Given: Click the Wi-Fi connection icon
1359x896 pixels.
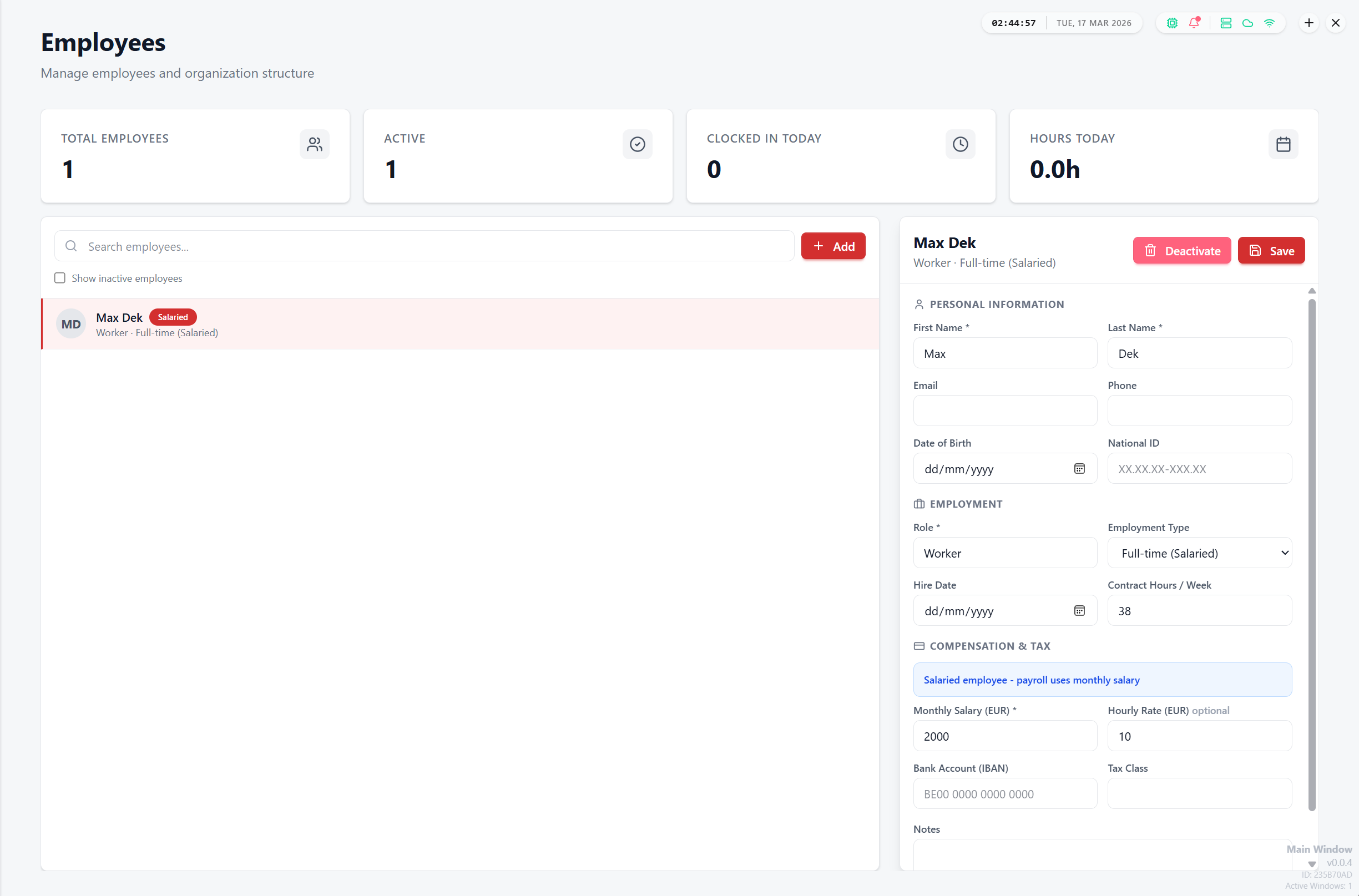Looking at the screenshot, I should (1269, 23).
